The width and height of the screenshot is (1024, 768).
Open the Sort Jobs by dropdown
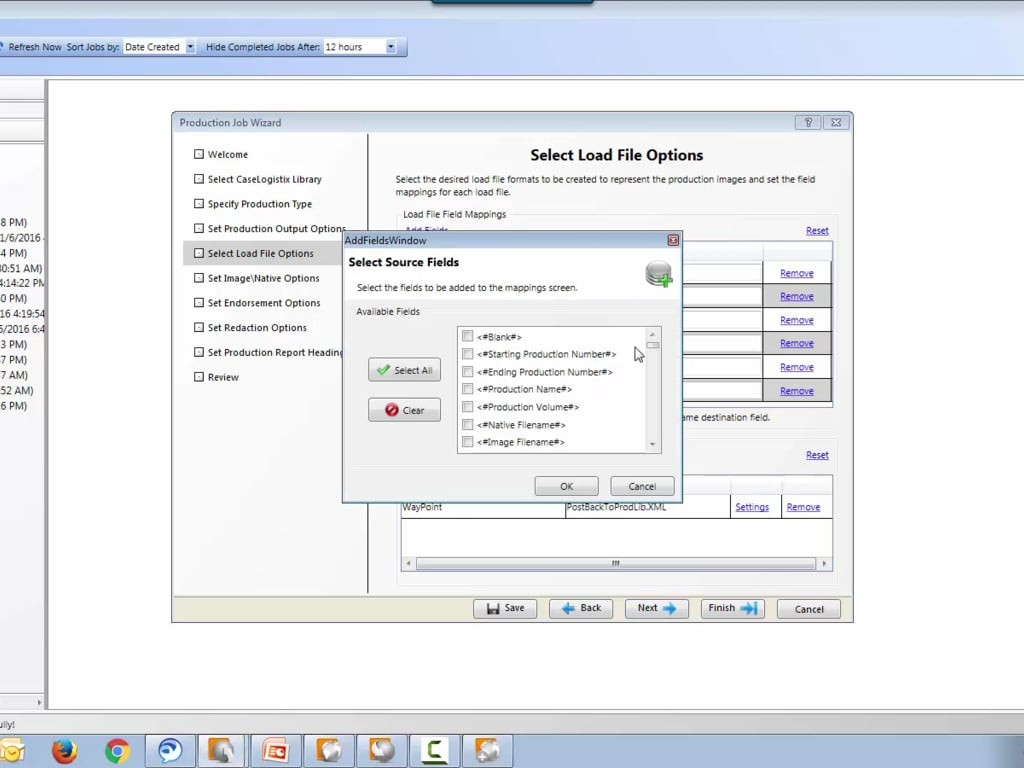190,47
